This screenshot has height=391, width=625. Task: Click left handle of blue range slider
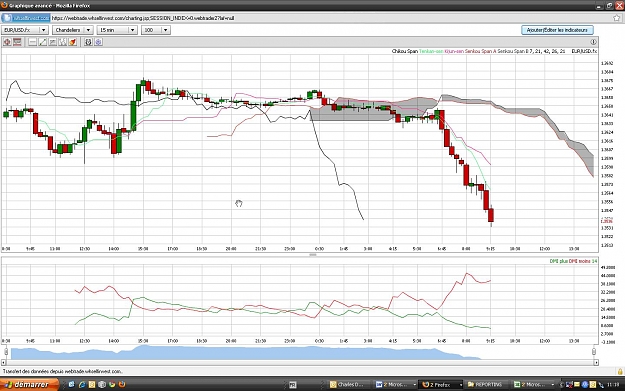point(6,352)
